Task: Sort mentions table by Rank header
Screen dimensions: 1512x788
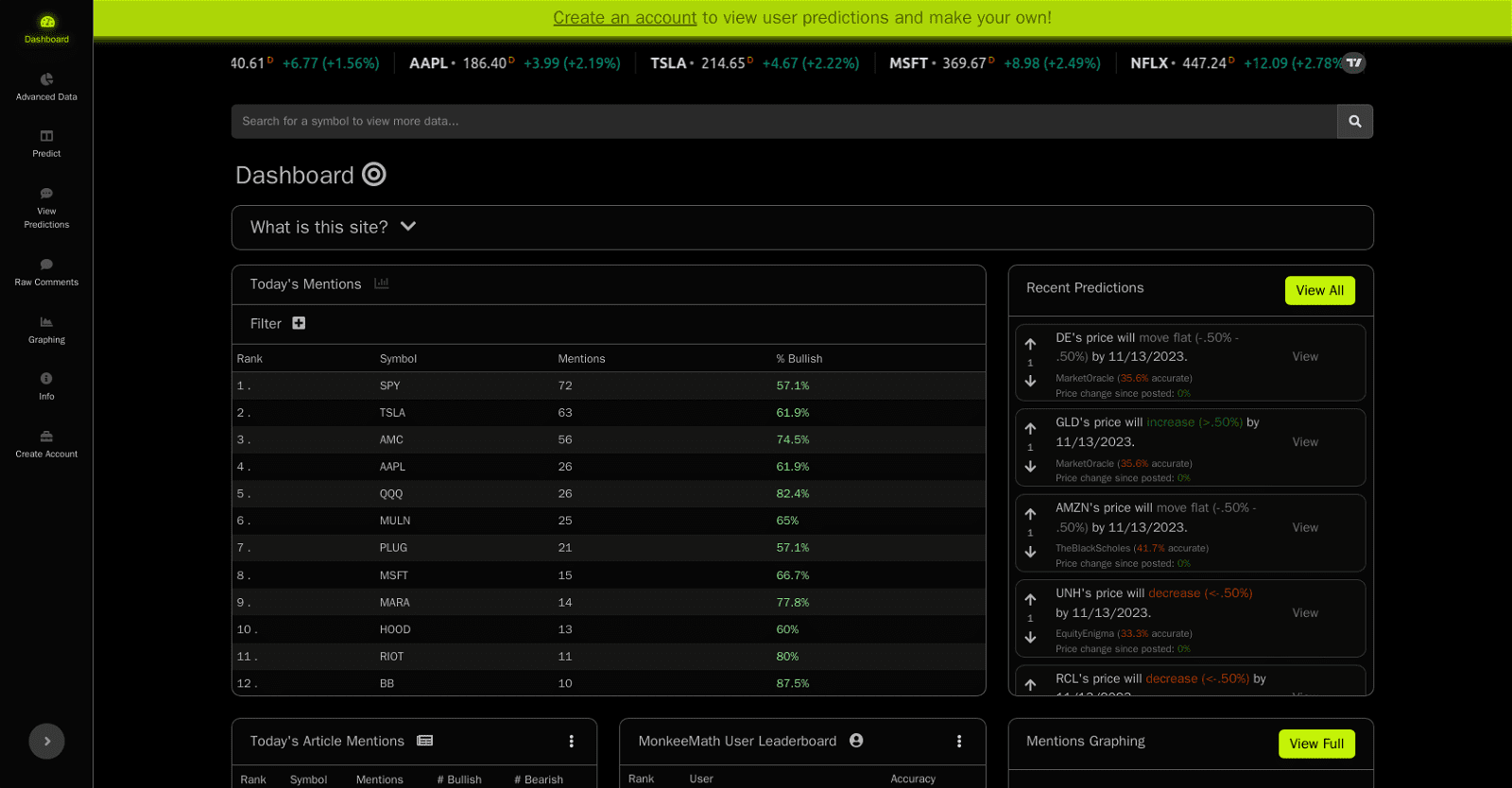Action: click(x=249, y=359)
